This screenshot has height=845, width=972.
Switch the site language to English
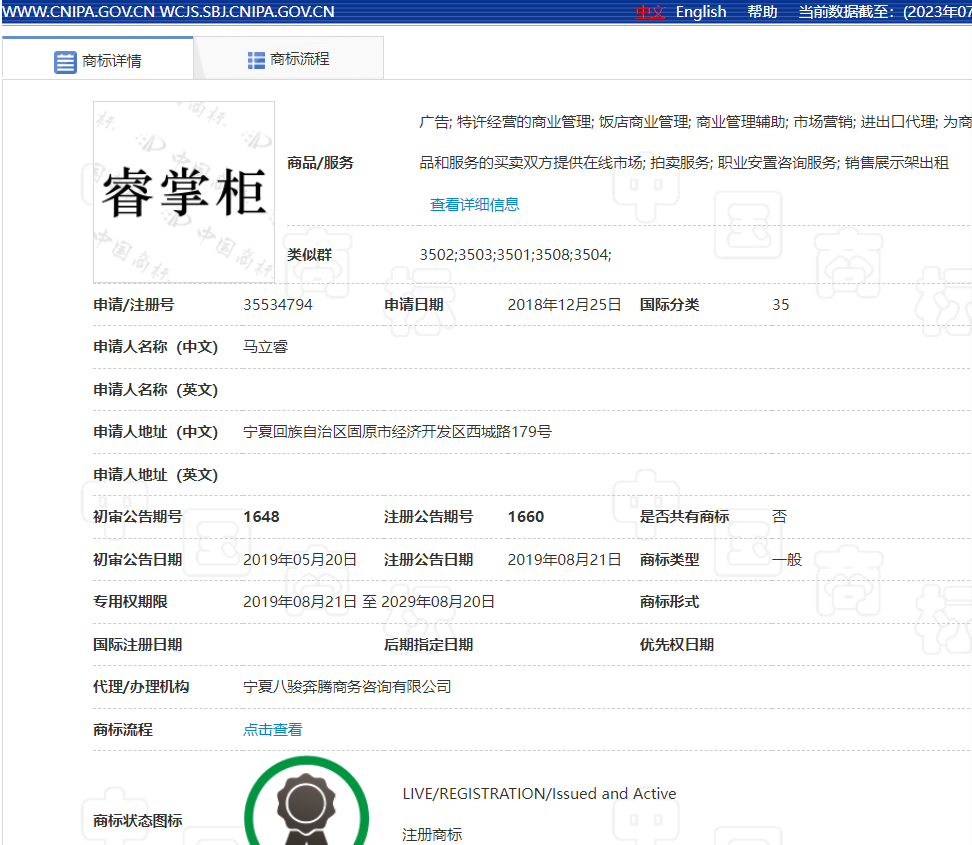coord(701,12)
